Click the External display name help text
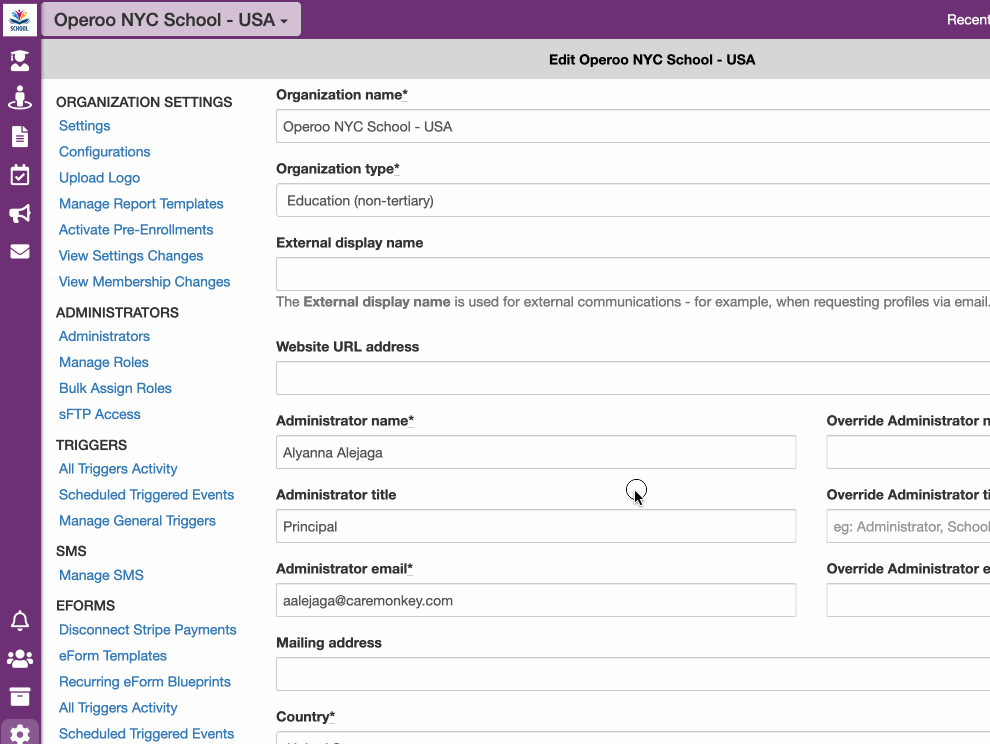Image resolution: width=990 pixels, height=744 pixels. (x=633, y=302)
